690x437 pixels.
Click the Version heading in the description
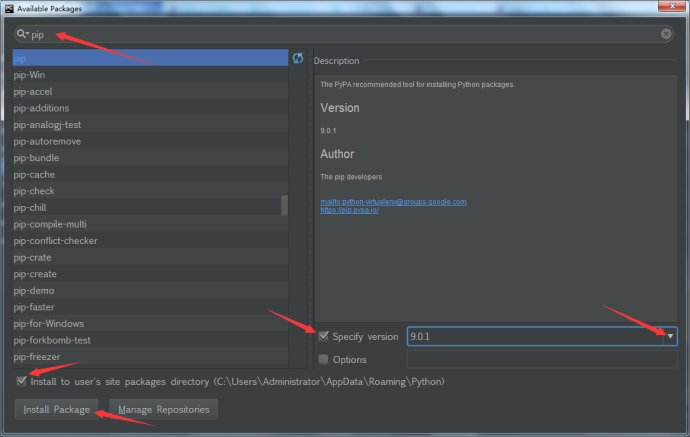(x=340, y=108)
